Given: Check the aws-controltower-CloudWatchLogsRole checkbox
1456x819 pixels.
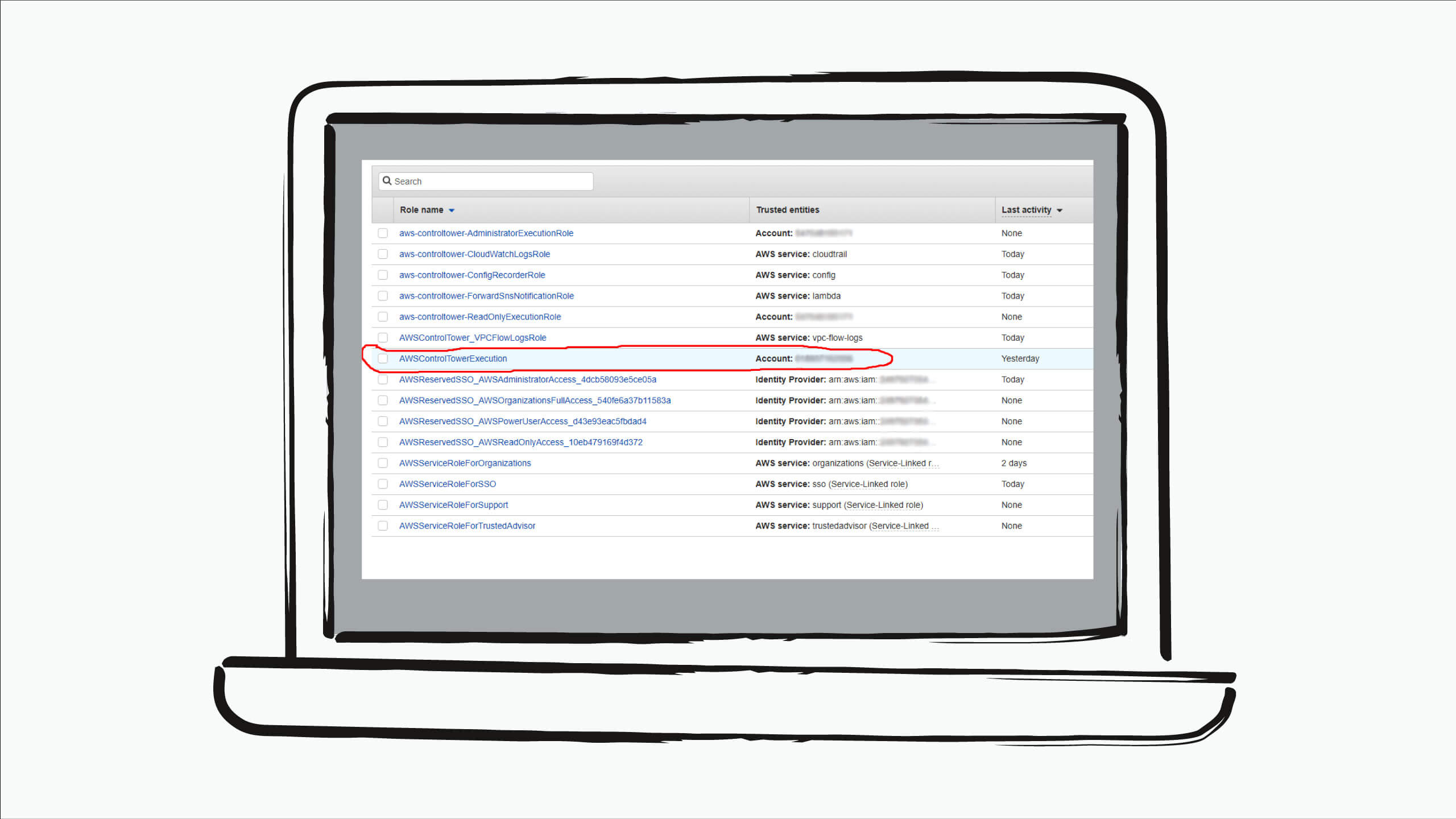Looking at the screenshot, I should tap(383, 254).
